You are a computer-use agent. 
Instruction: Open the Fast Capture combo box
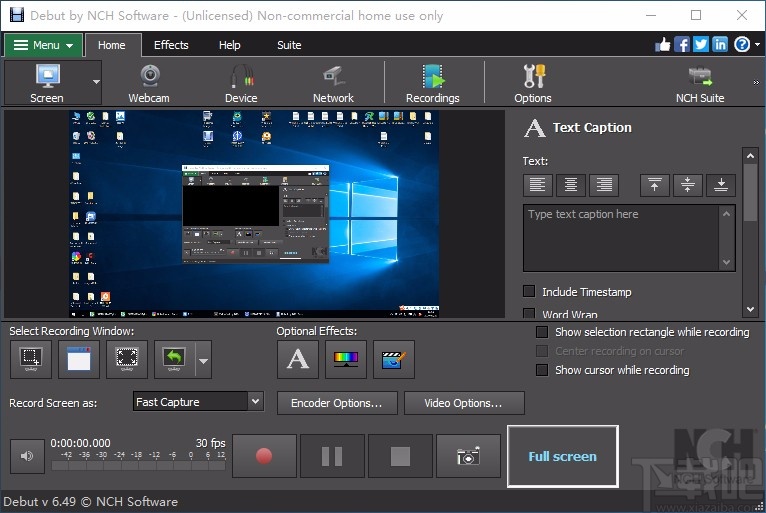198,402
